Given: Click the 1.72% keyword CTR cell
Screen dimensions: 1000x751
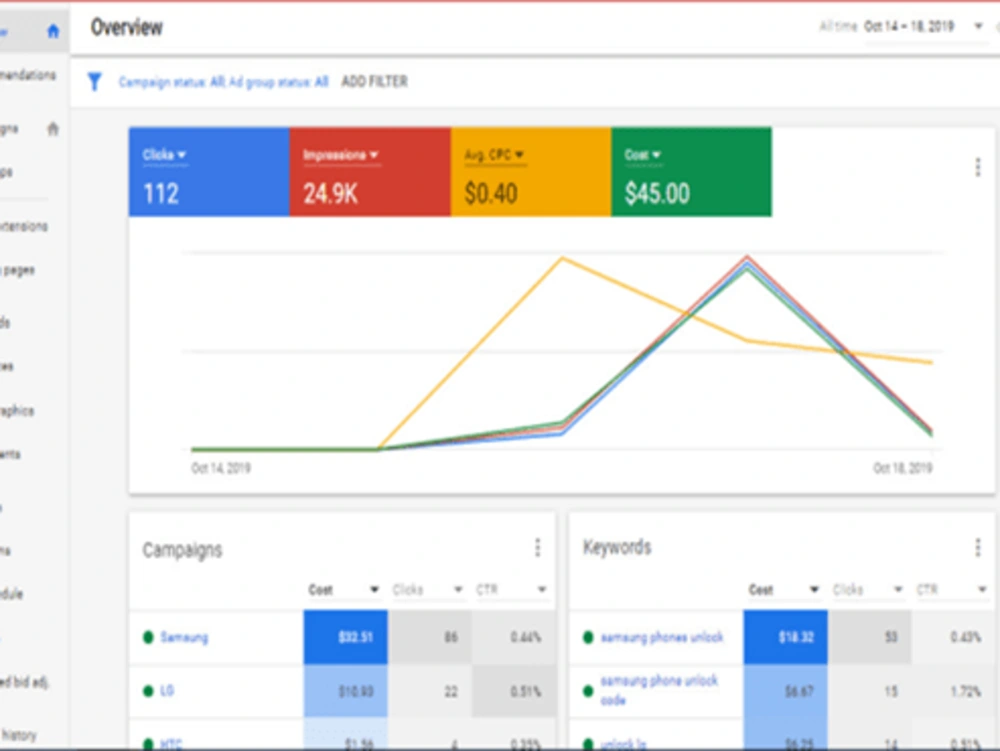Looking at the screenshot, I should [x=953, y=691].
